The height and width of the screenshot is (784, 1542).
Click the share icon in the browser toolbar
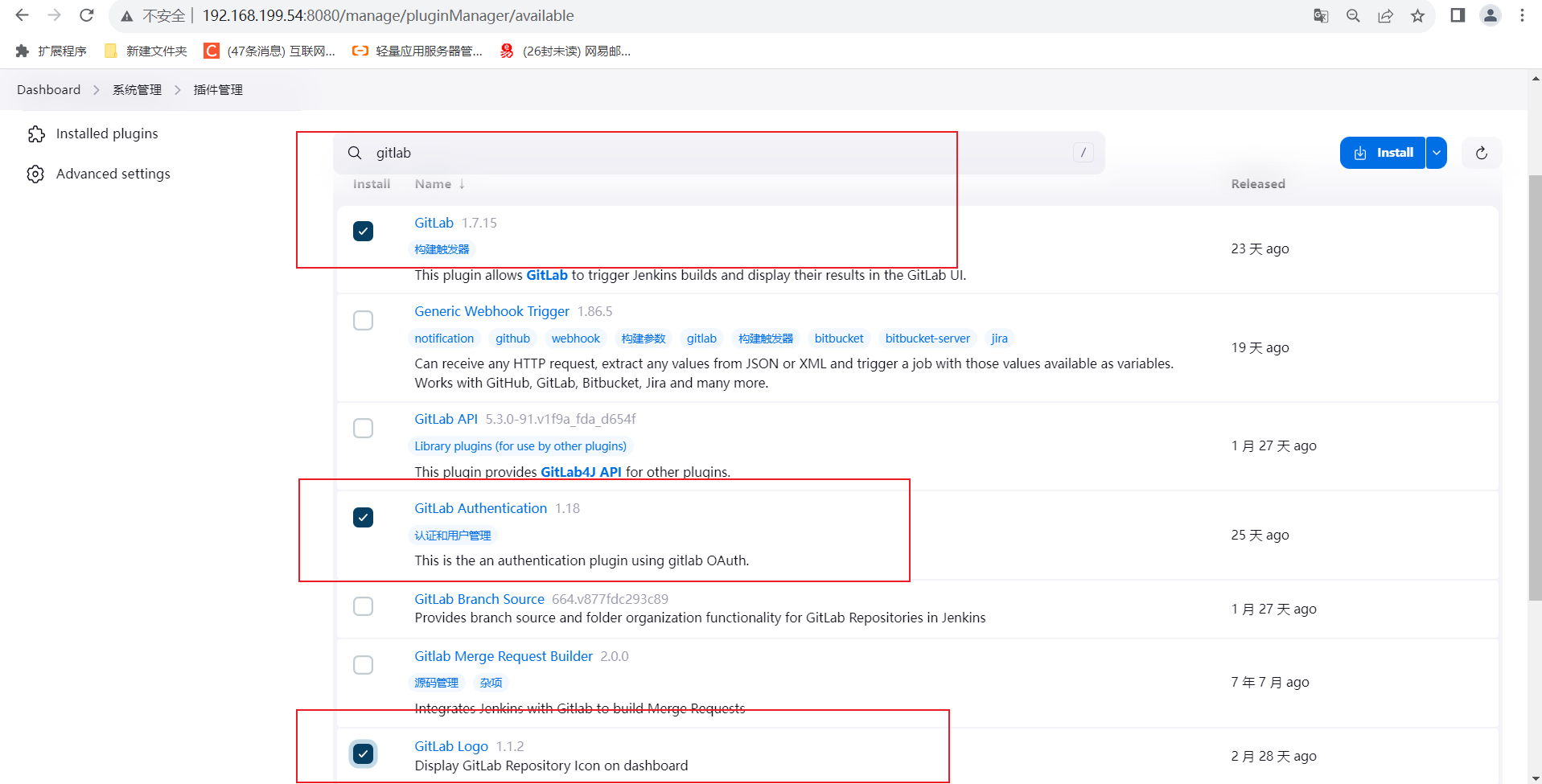coord(1385,15)
